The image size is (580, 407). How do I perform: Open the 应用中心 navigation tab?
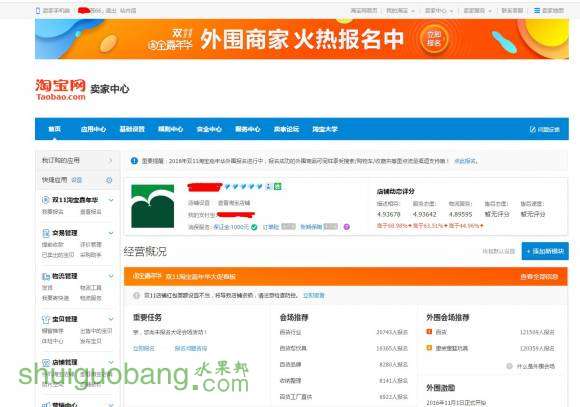coord(93,129)
